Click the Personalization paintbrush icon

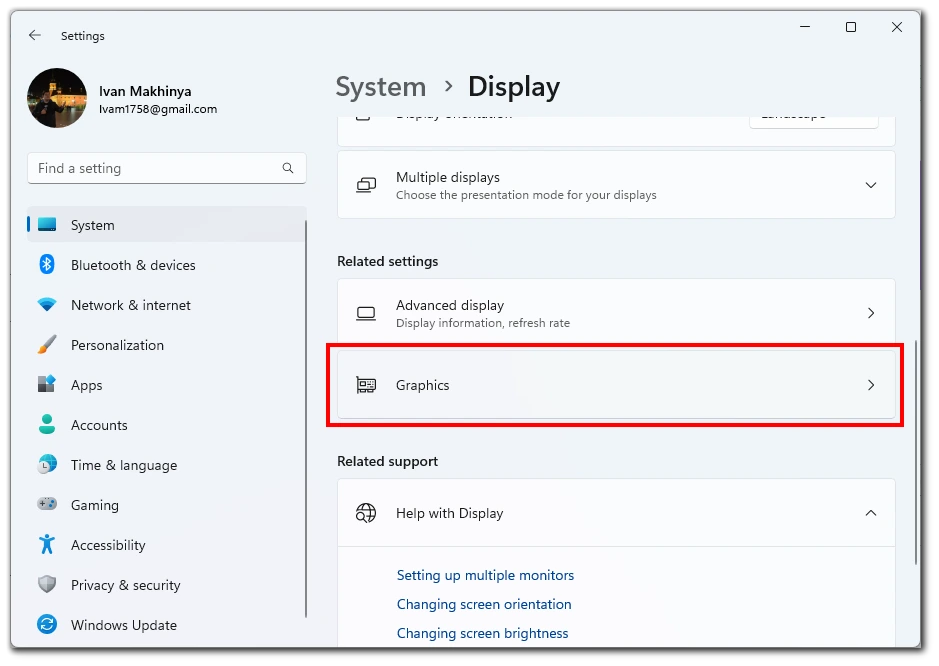pos(47,344)
